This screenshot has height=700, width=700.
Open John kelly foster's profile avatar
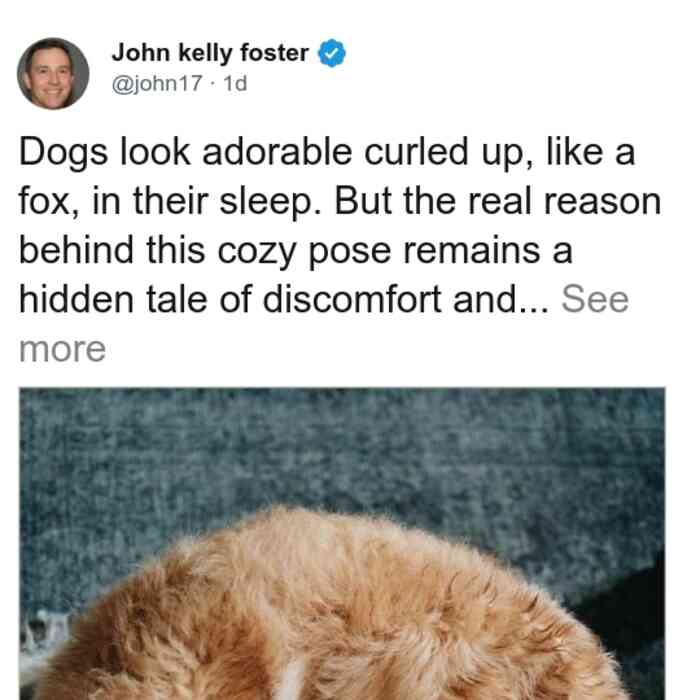point(53,74)
